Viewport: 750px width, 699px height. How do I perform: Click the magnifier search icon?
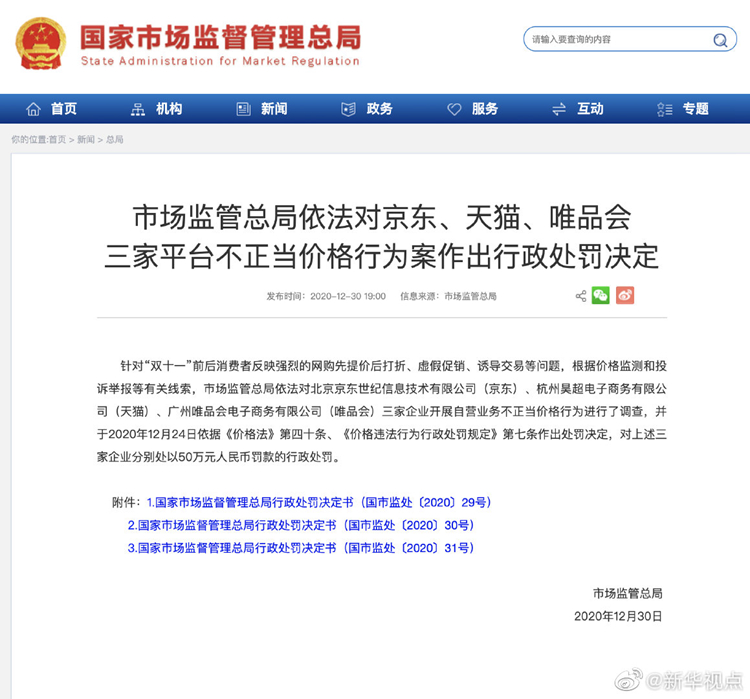point(720,40)
